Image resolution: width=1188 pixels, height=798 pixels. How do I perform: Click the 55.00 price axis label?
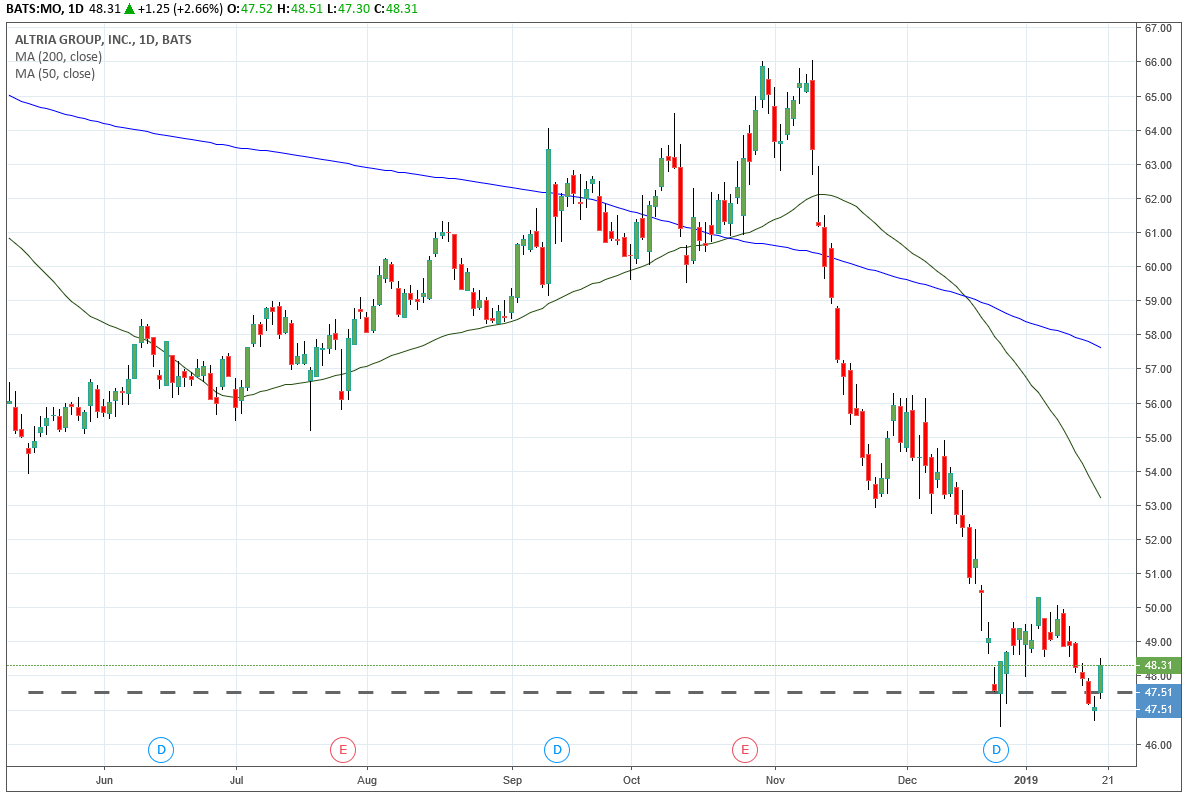click(1158, 438)
